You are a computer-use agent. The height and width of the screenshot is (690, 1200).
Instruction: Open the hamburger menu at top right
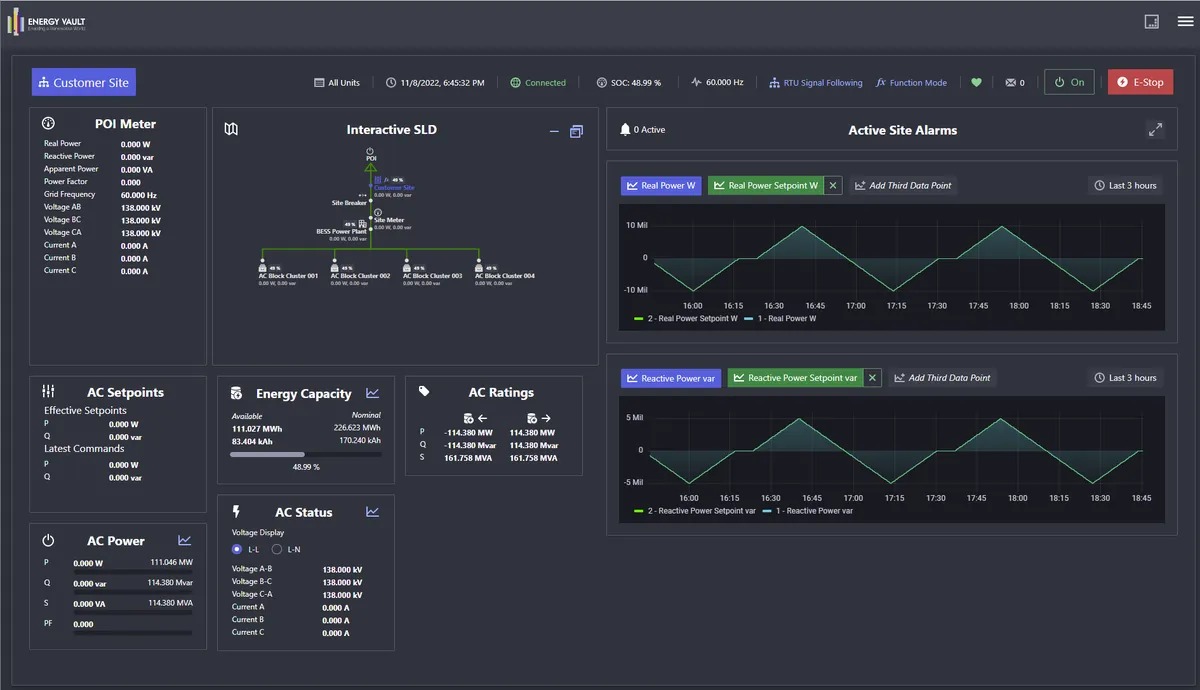[1185, 21]
